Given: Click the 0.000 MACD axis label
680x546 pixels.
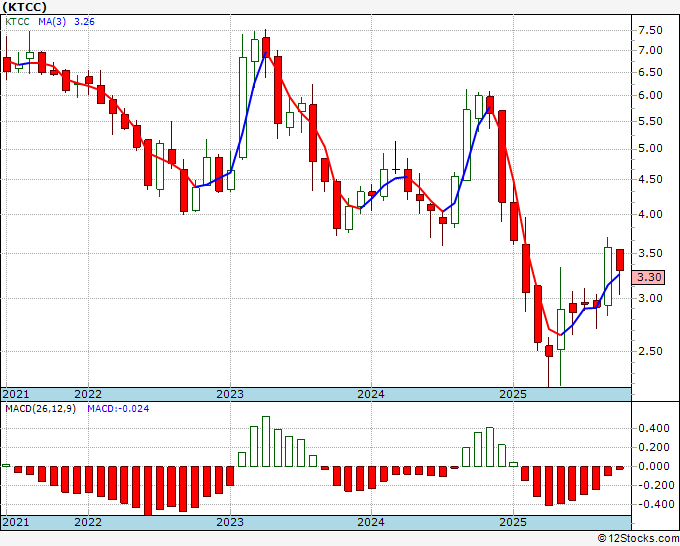Looking at the screenshot, I should tap(654, 466).
